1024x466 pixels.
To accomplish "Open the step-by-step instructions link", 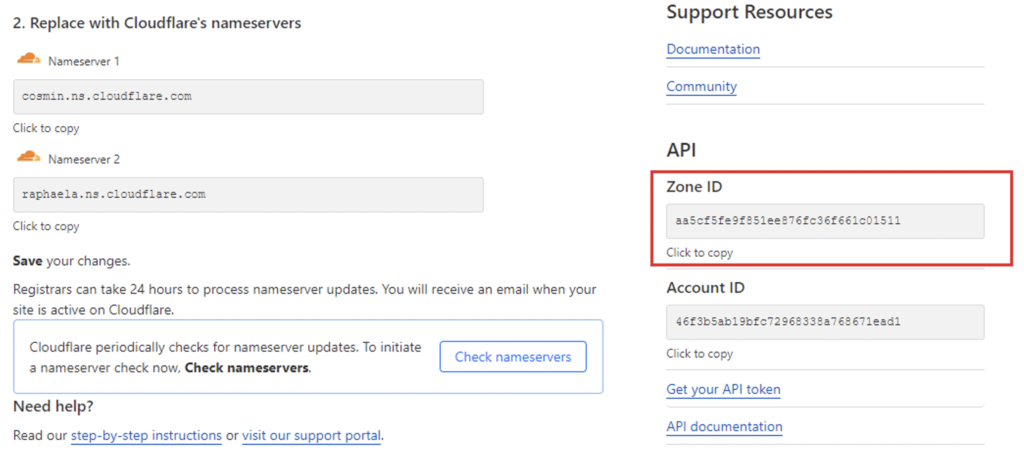I will pyautogui.click(x=146, y=435).
